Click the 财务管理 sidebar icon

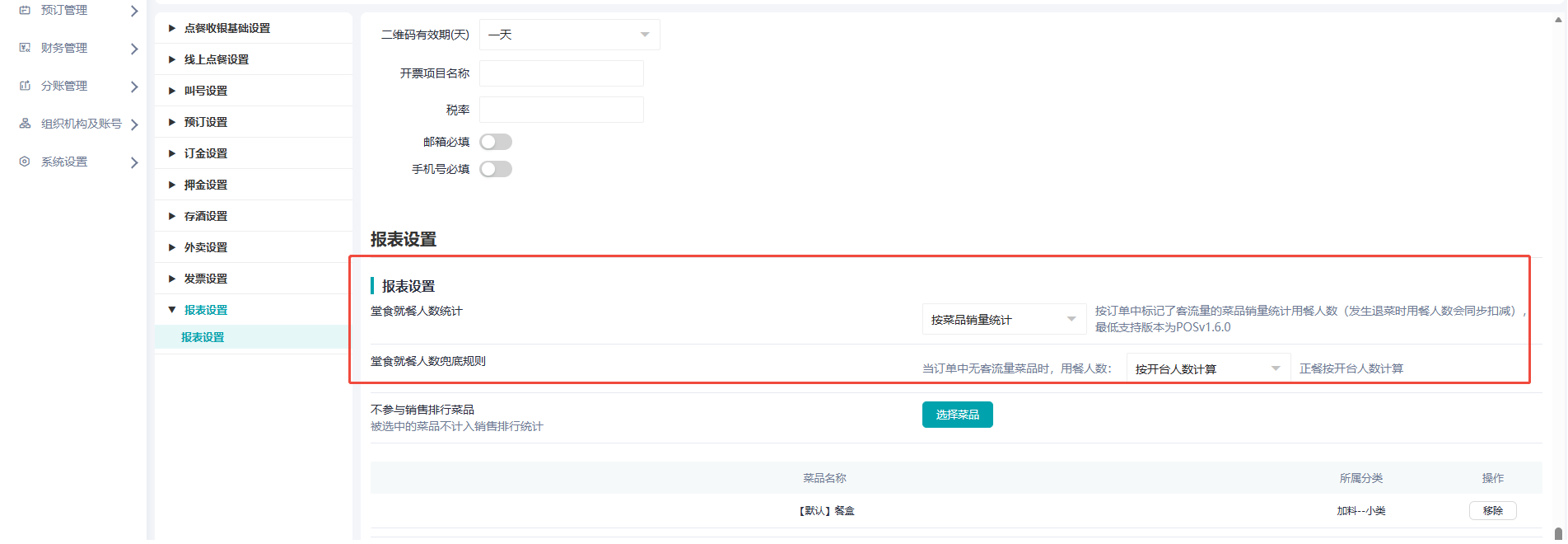25,48
